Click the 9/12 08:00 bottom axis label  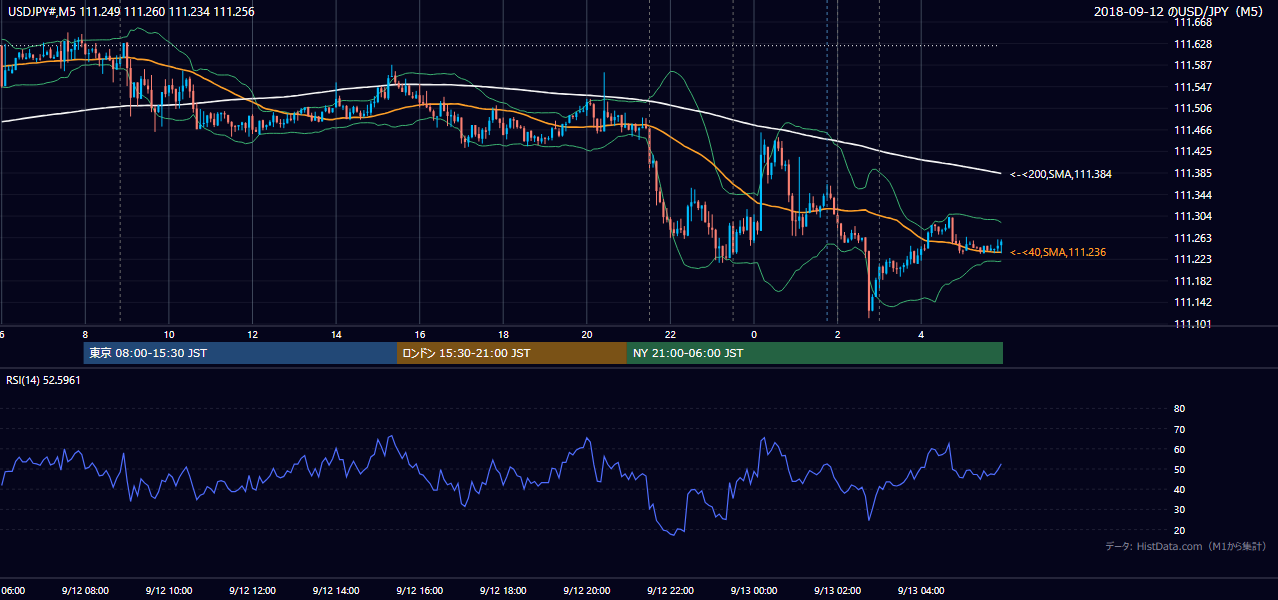tap(83, 590)
